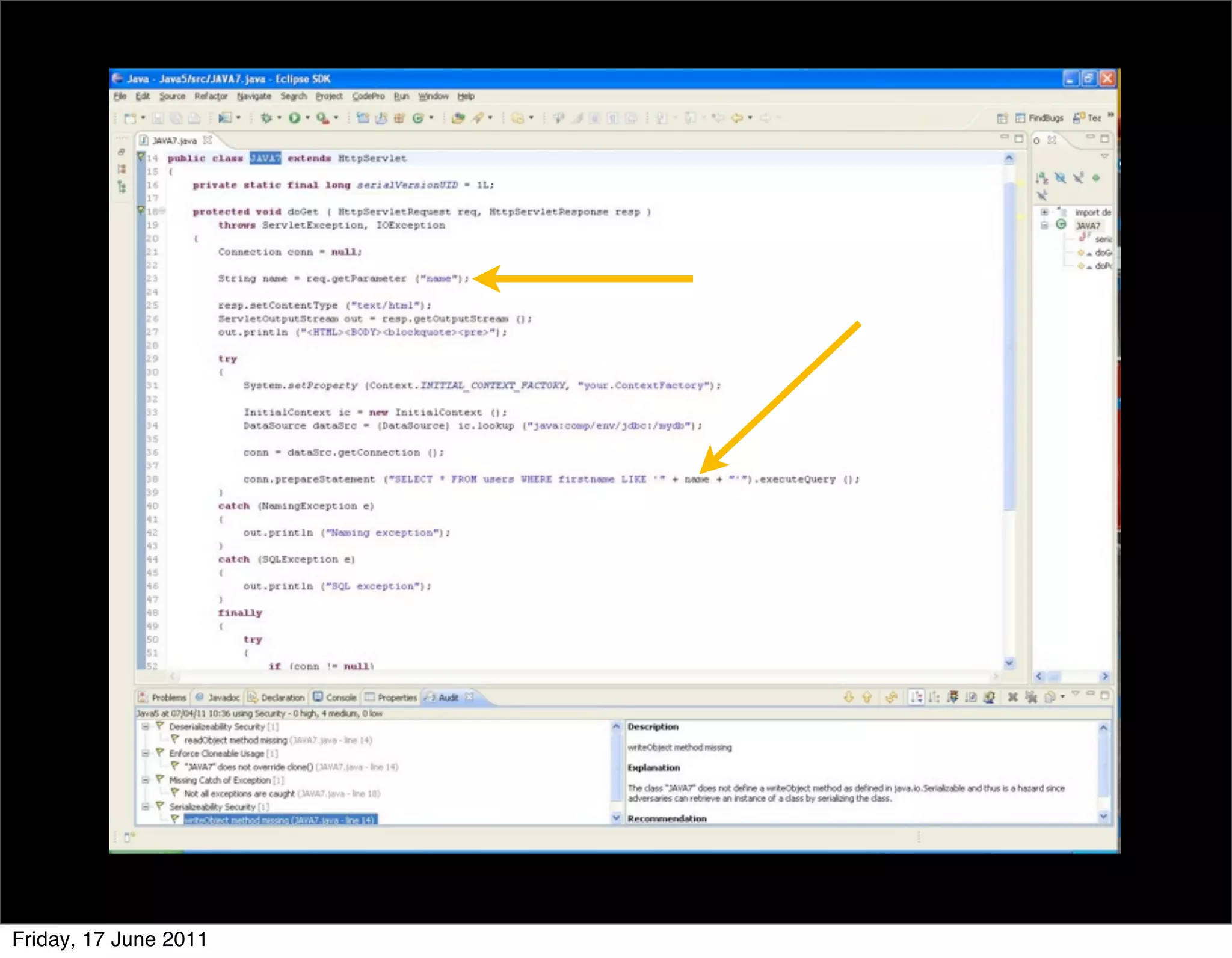Collapse the Deserializeability Security group

(x=146, y=726)
